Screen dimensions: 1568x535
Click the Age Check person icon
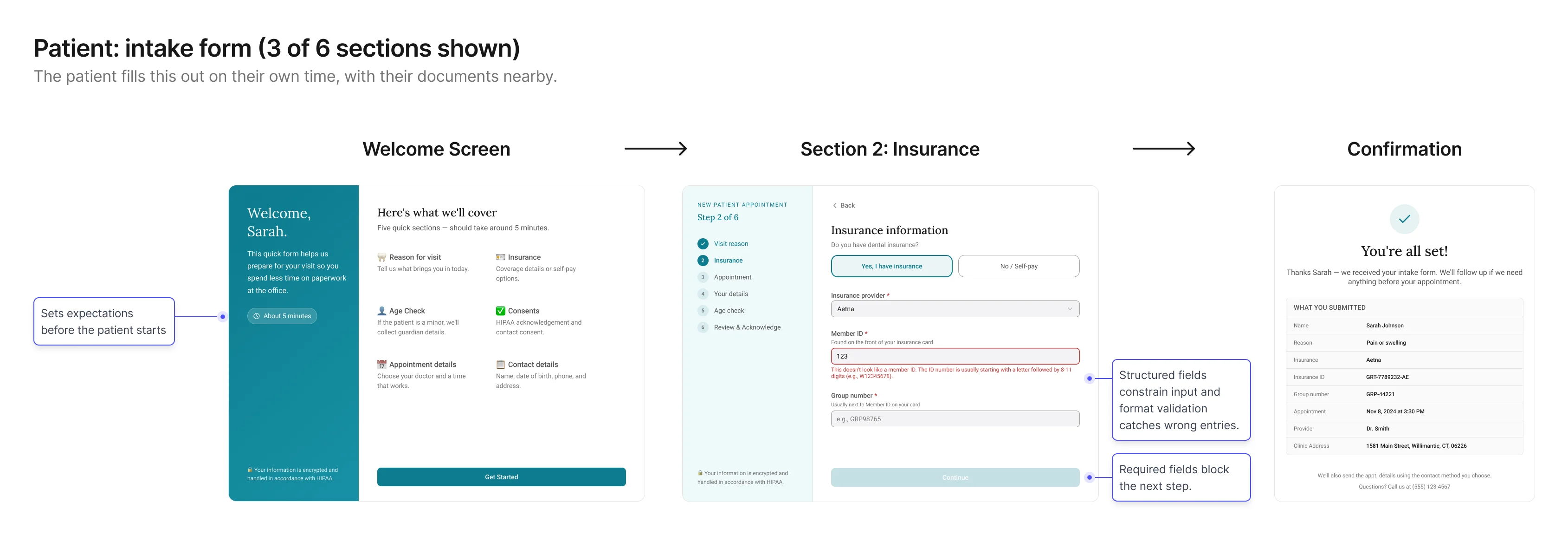(x=381, y=311)
